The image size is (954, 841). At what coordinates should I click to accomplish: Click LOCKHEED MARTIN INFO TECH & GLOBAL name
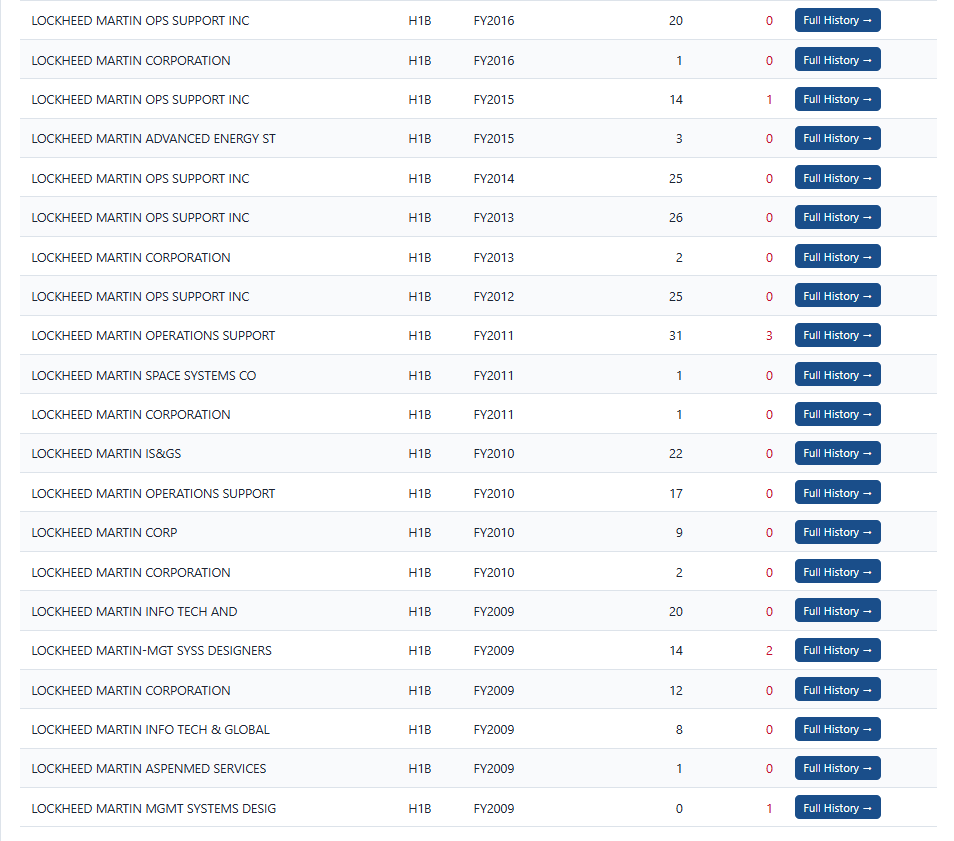tap(150, 730)
